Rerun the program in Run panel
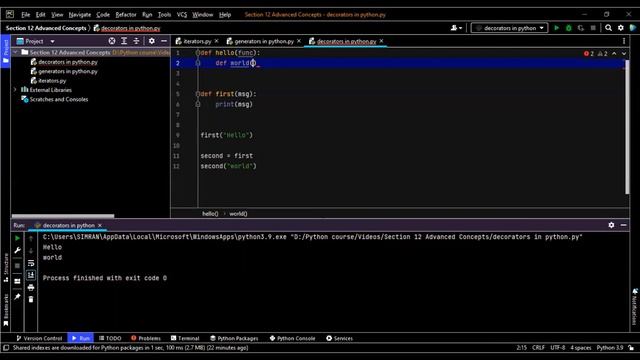640x360 pixels. tap(17, 238)
